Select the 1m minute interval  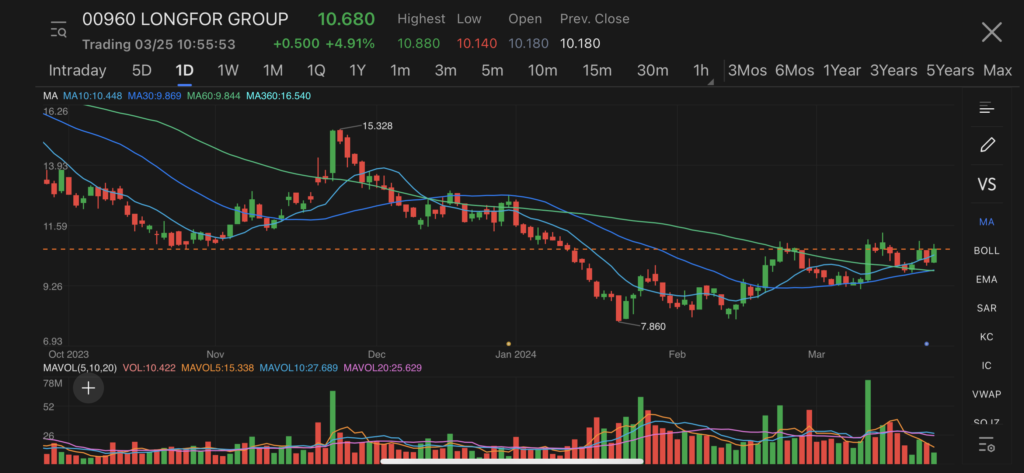click(400, 70)
